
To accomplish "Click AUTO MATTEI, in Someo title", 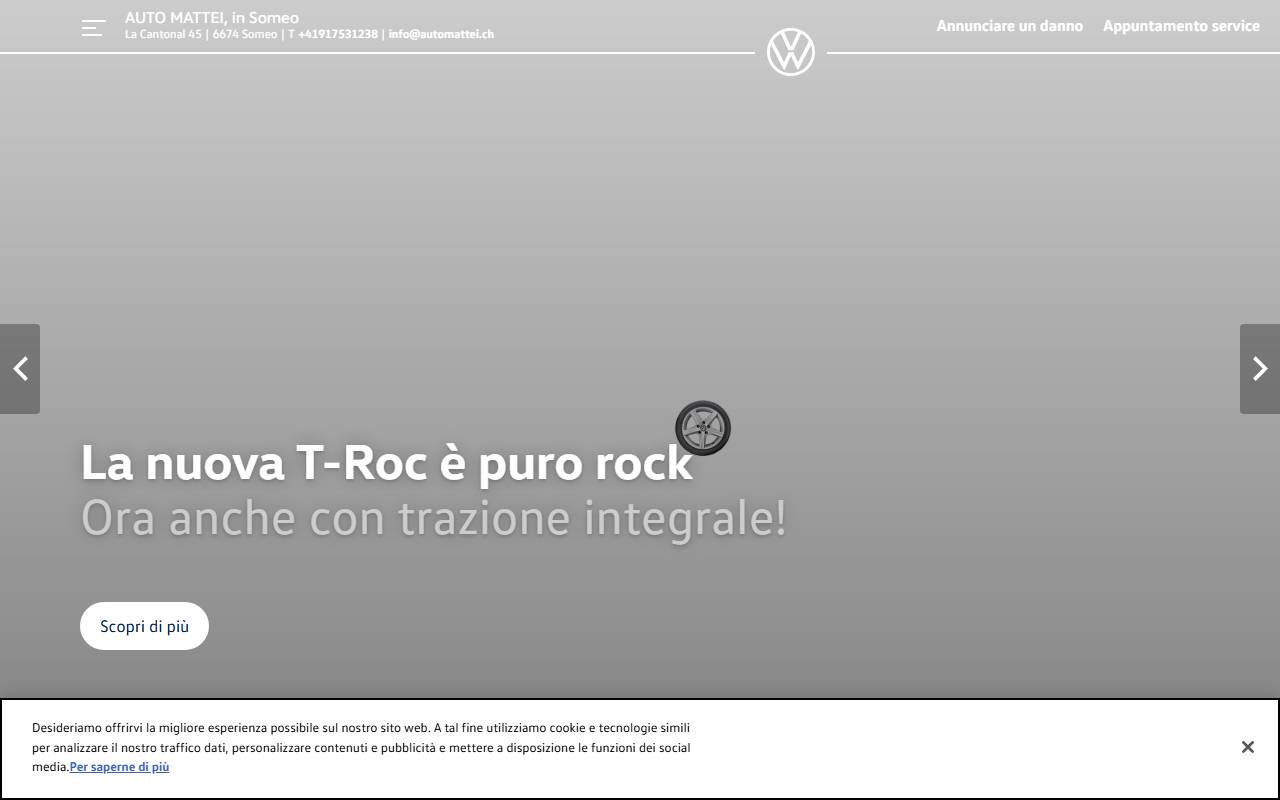I will (x=211, y=17).
